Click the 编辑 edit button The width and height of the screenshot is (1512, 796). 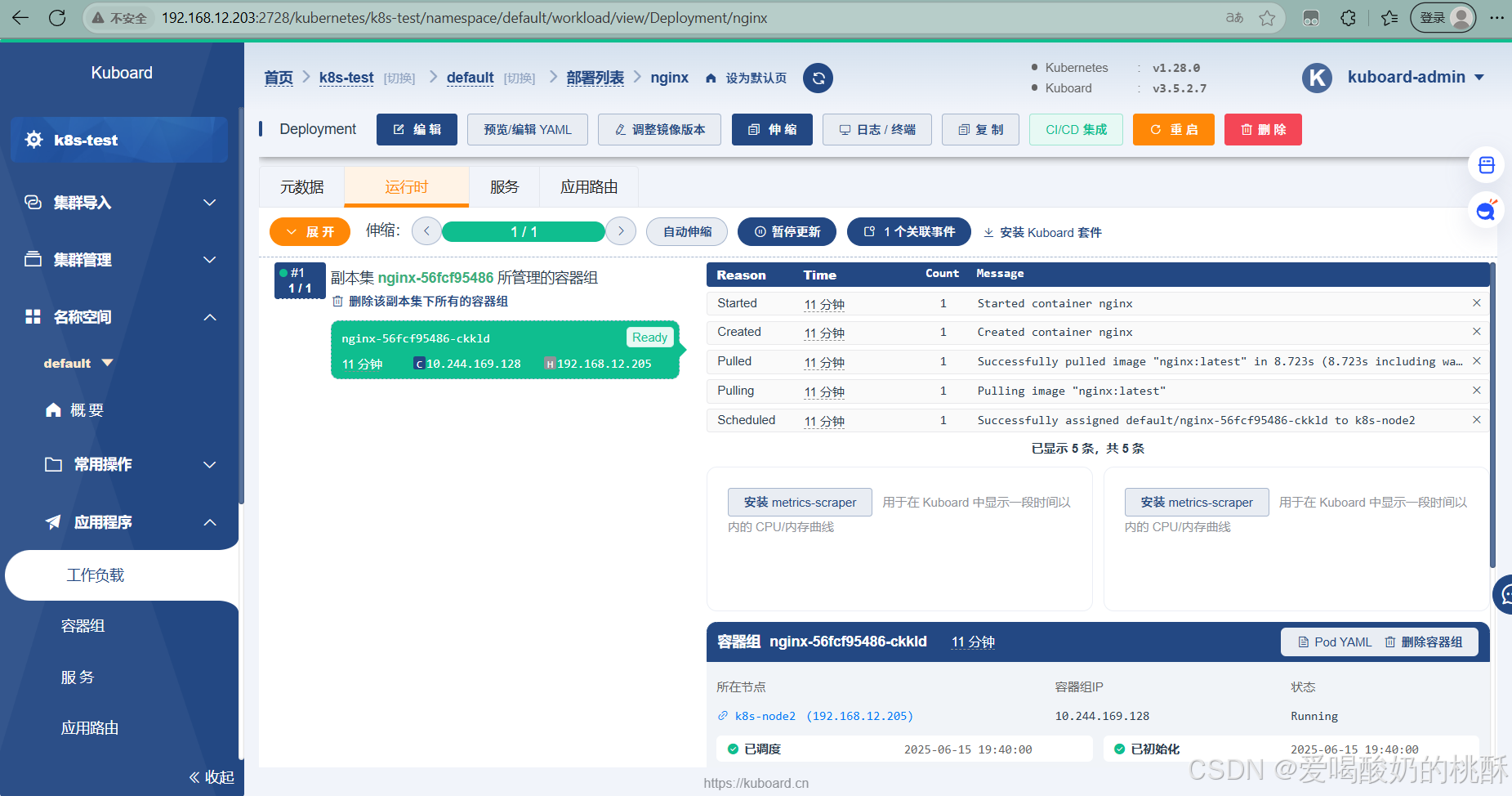click(417, 129)
